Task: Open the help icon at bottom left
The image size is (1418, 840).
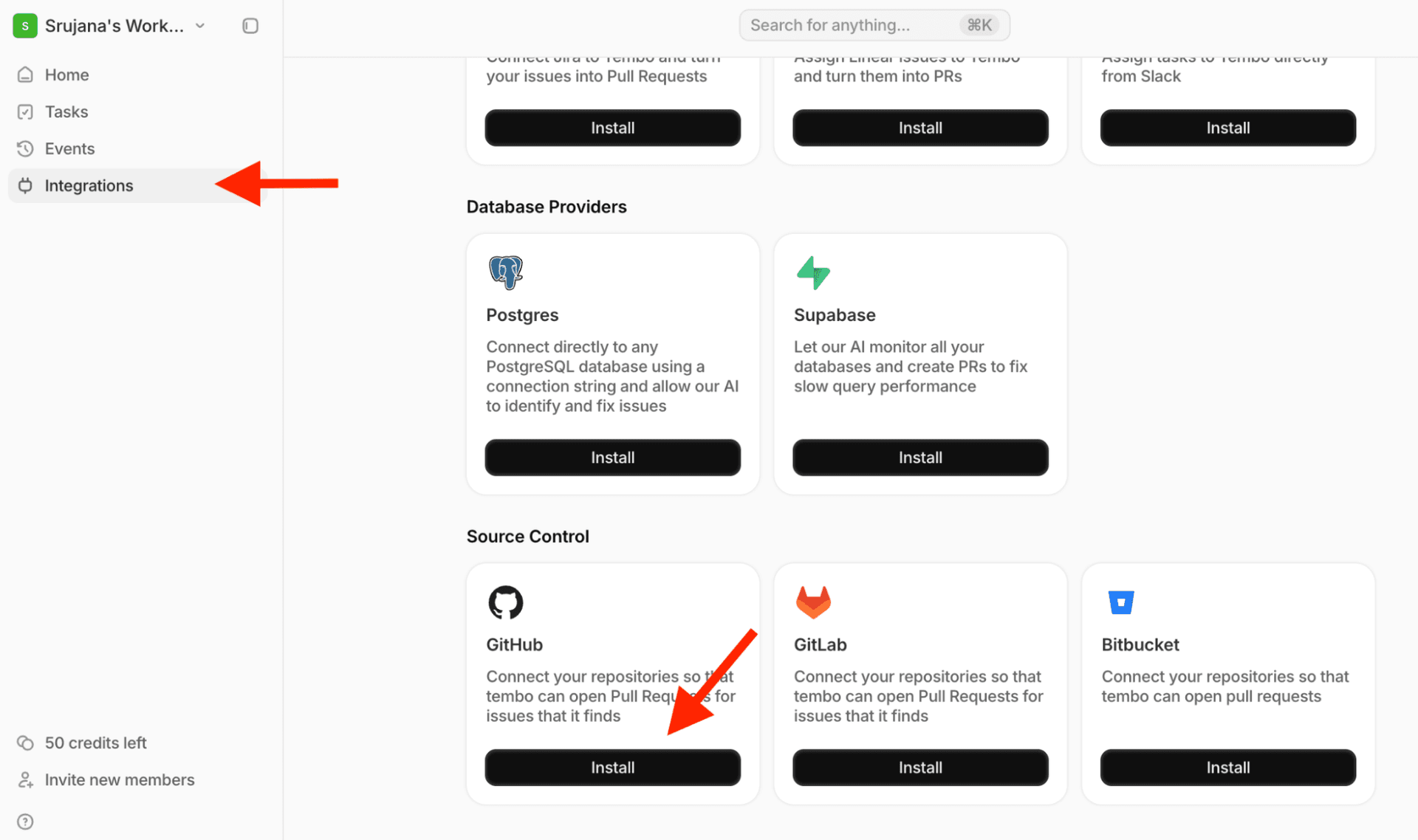Action: coord(25,821)
